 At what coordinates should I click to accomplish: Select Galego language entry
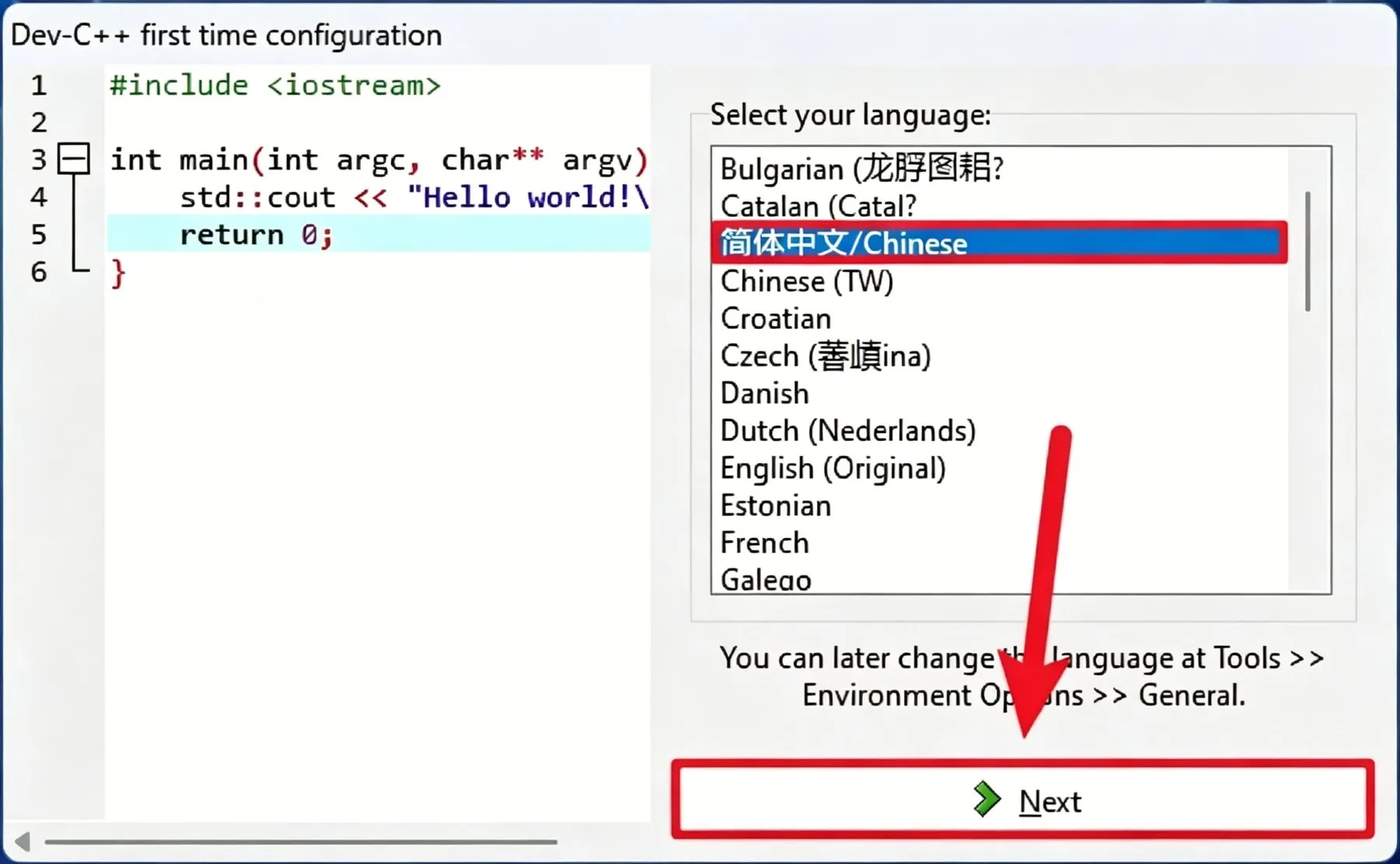point(999,579)
